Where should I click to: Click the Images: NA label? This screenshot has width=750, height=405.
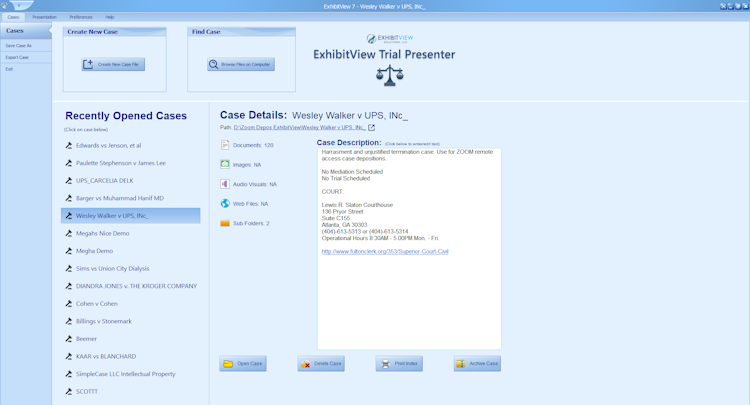click(x=247, y=165)
